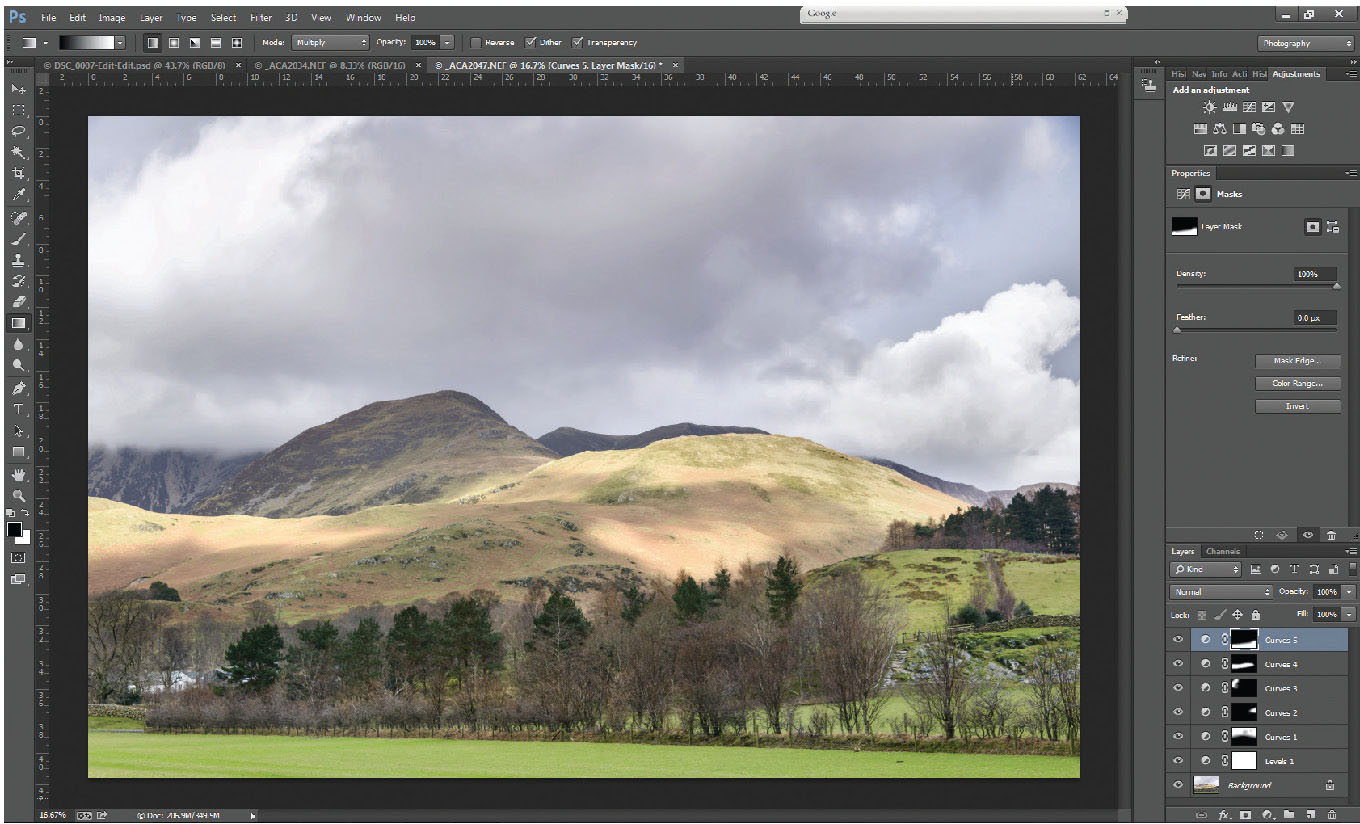Select the Rectangular Marquee tool
Screen dimensions: 1360x824
click(18, 110)
